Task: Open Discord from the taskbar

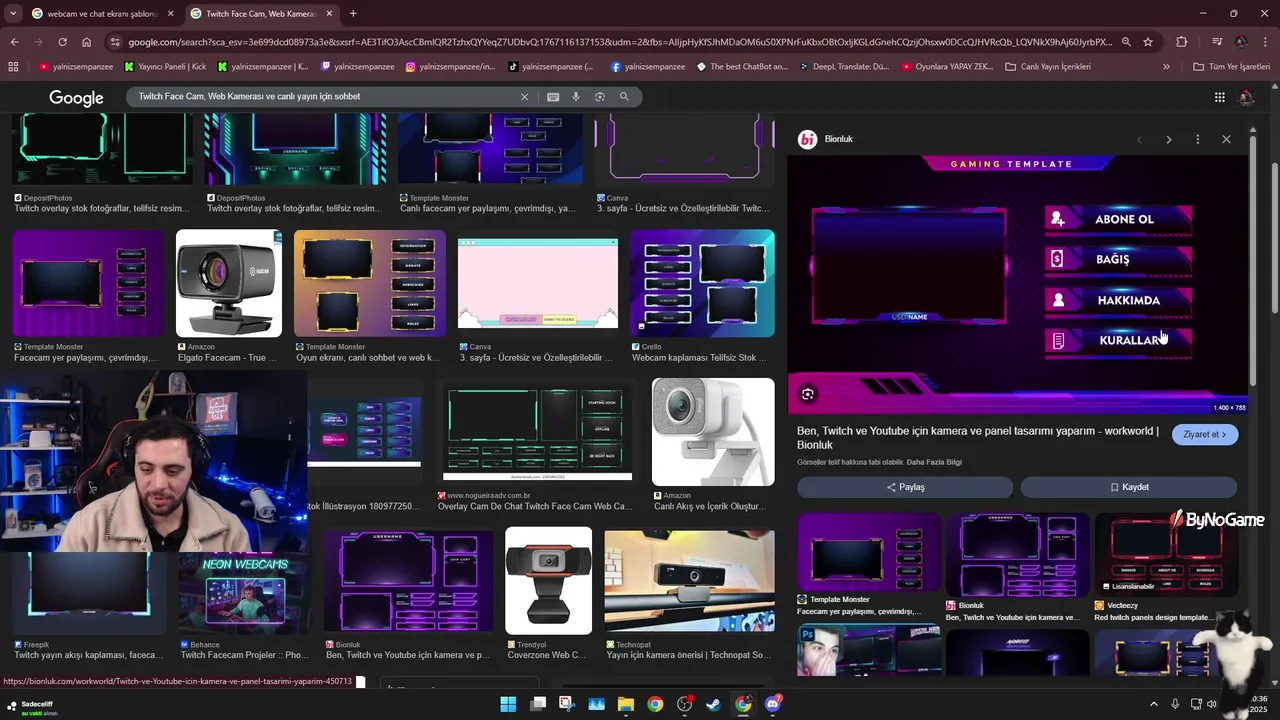Action: click(x=772, y=704)
